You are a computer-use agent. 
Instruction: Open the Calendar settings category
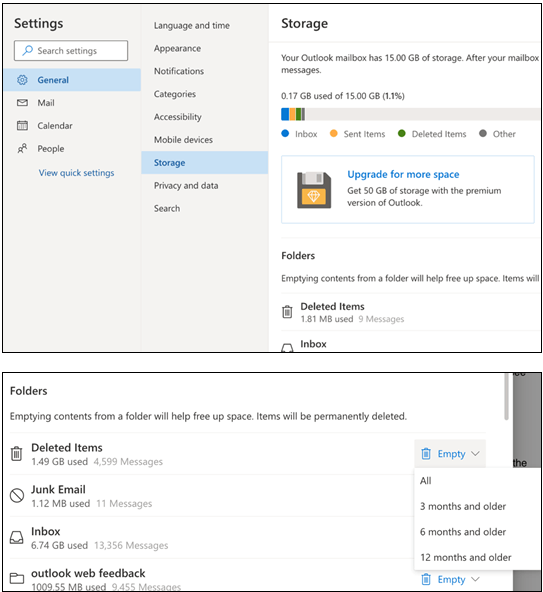(72, 126)
